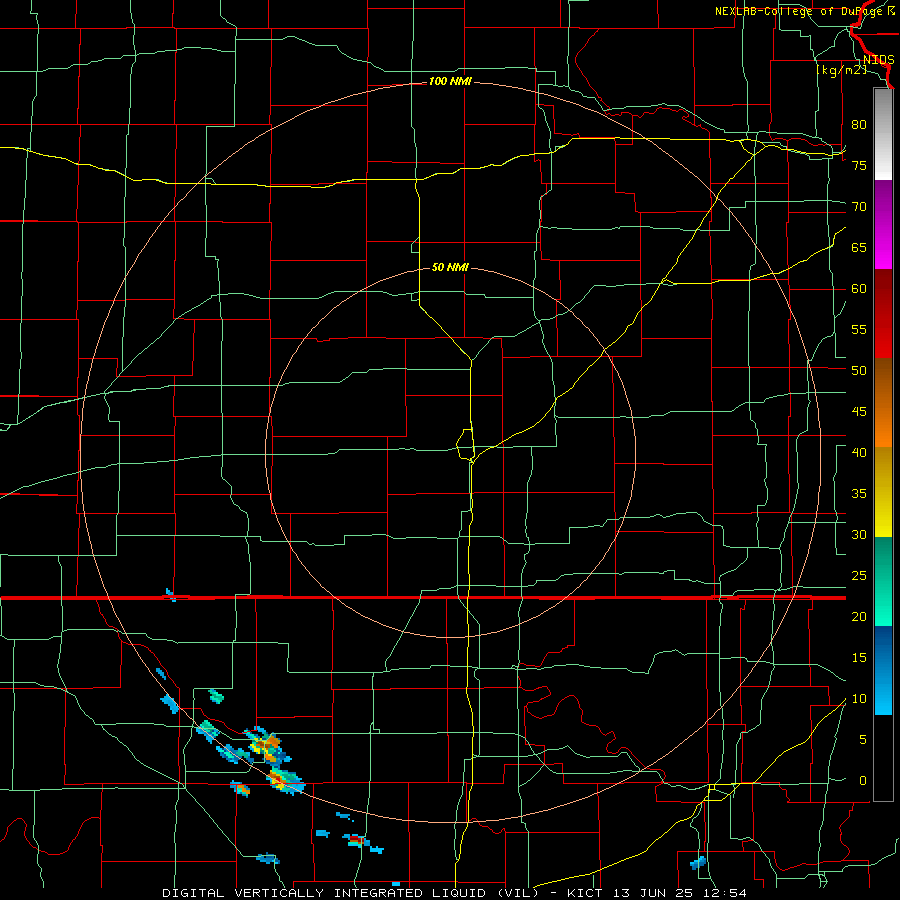Click the kg/m2 units label

[x=841, y=70]
